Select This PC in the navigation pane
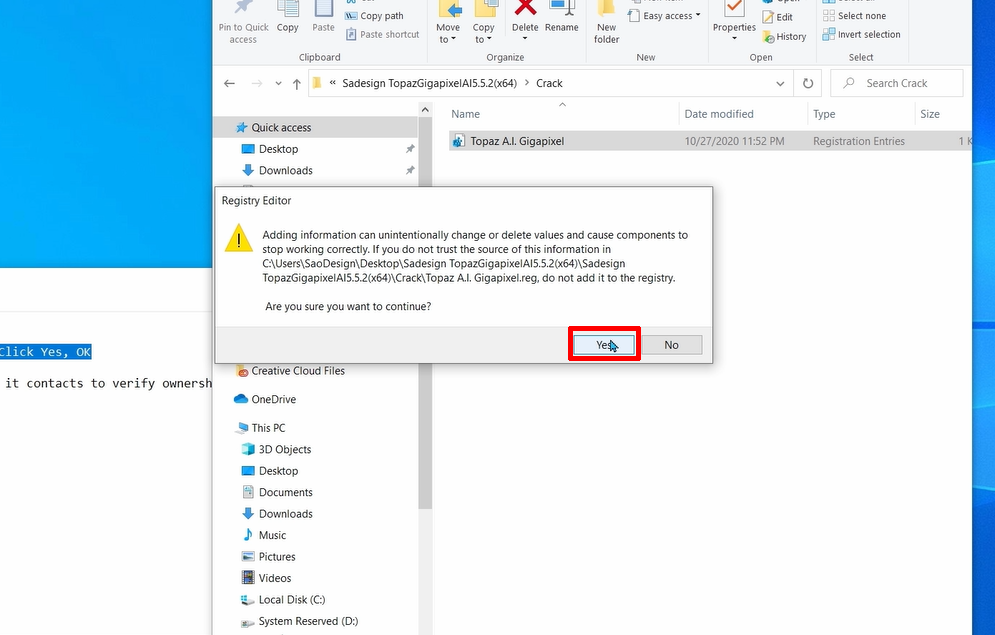The height and width of the screenshot is (635, 995). [268, 428]
